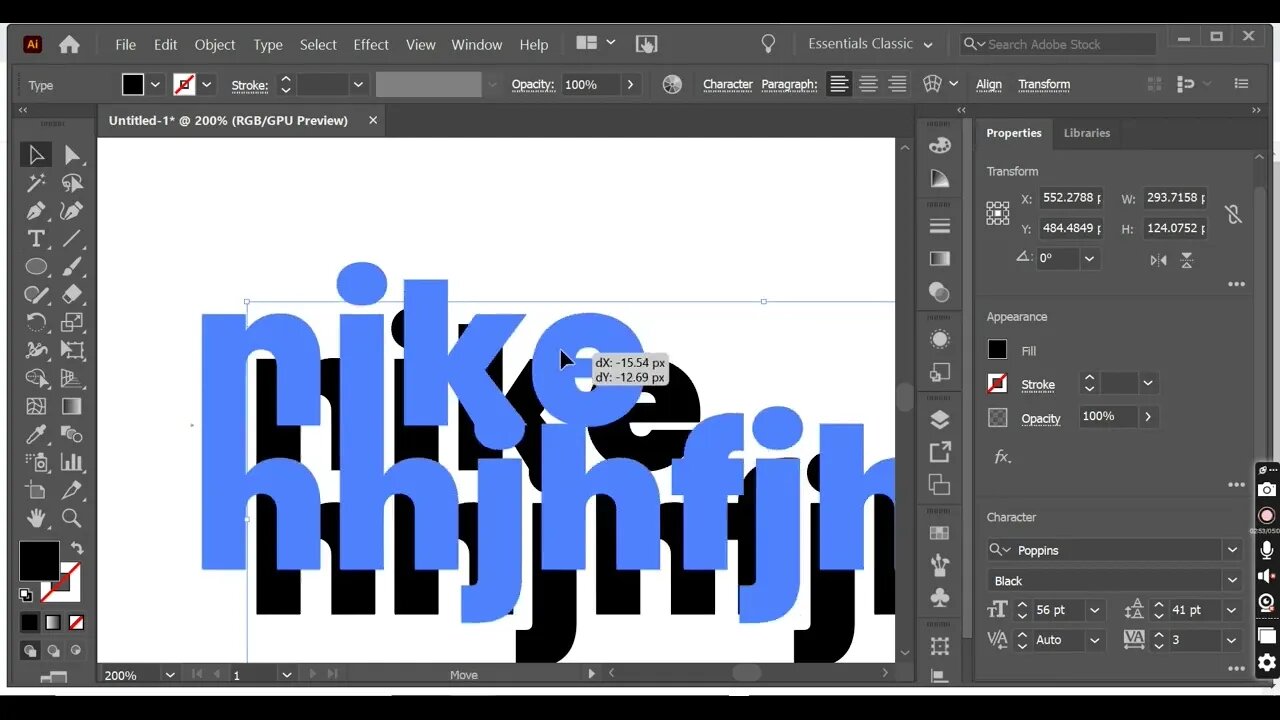
Task: Choose Draw Behind mode
Action: [x=55, y=650]
